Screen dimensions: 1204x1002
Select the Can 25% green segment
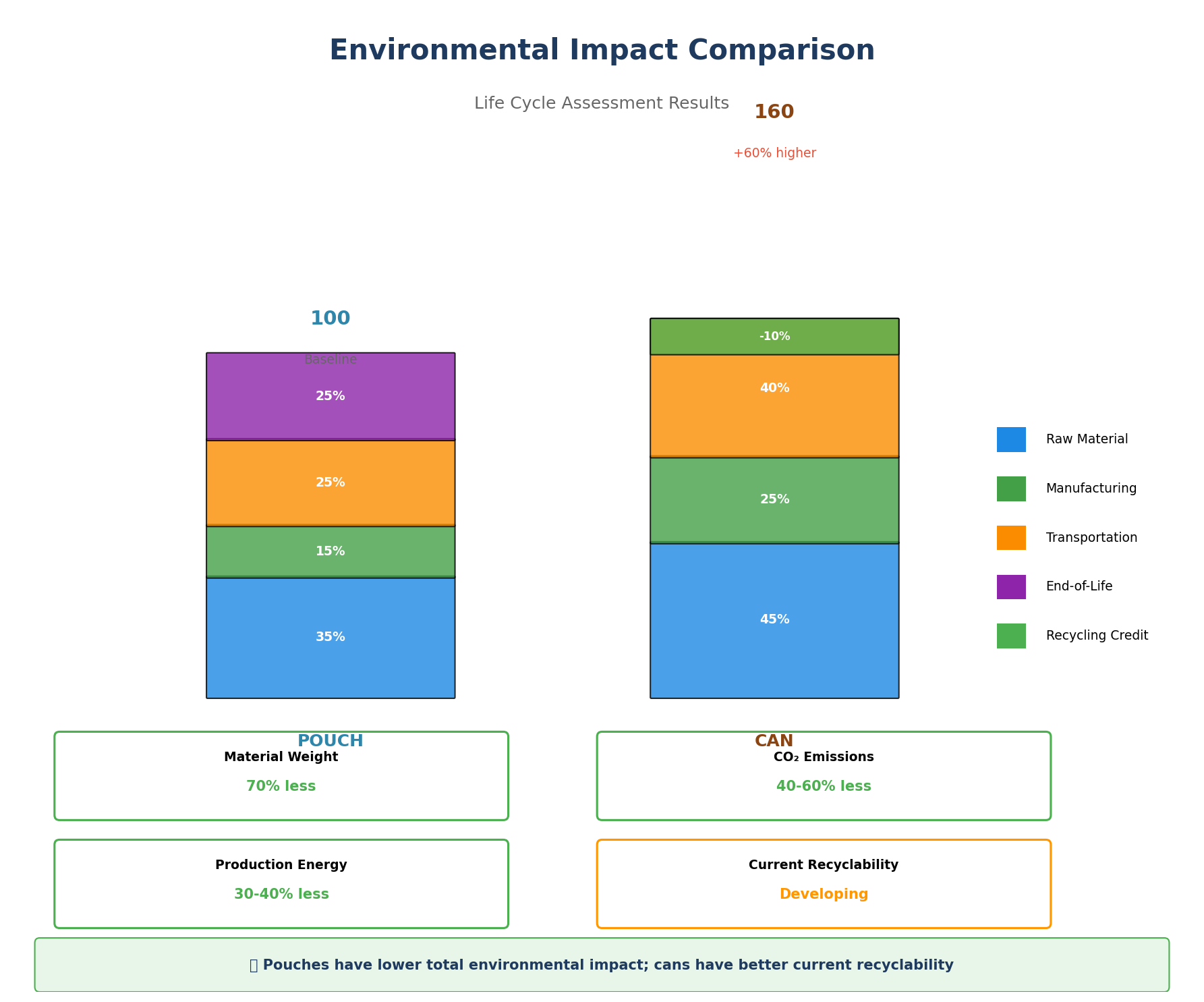774,500
